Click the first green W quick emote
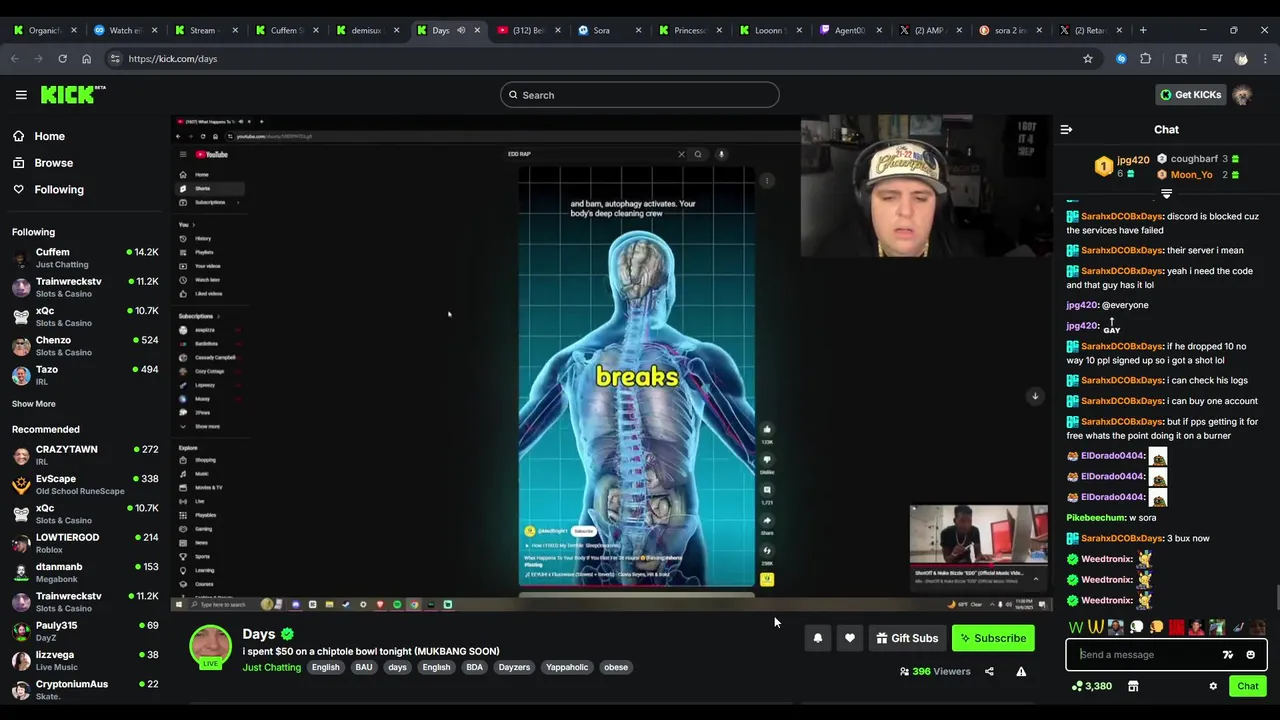 tap(1076, 628)
